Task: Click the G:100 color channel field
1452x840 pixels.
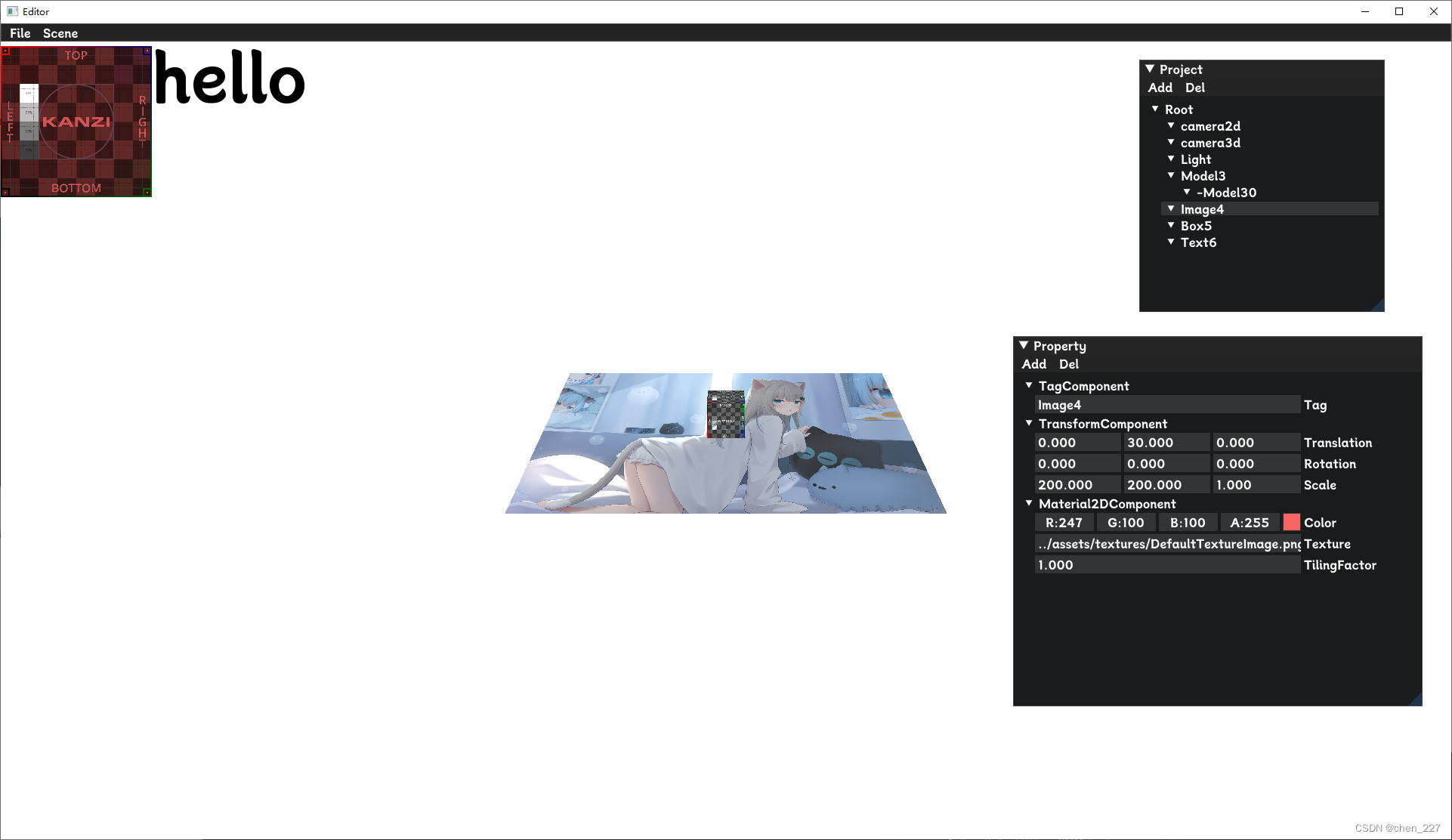Action: pos(1126,523)
